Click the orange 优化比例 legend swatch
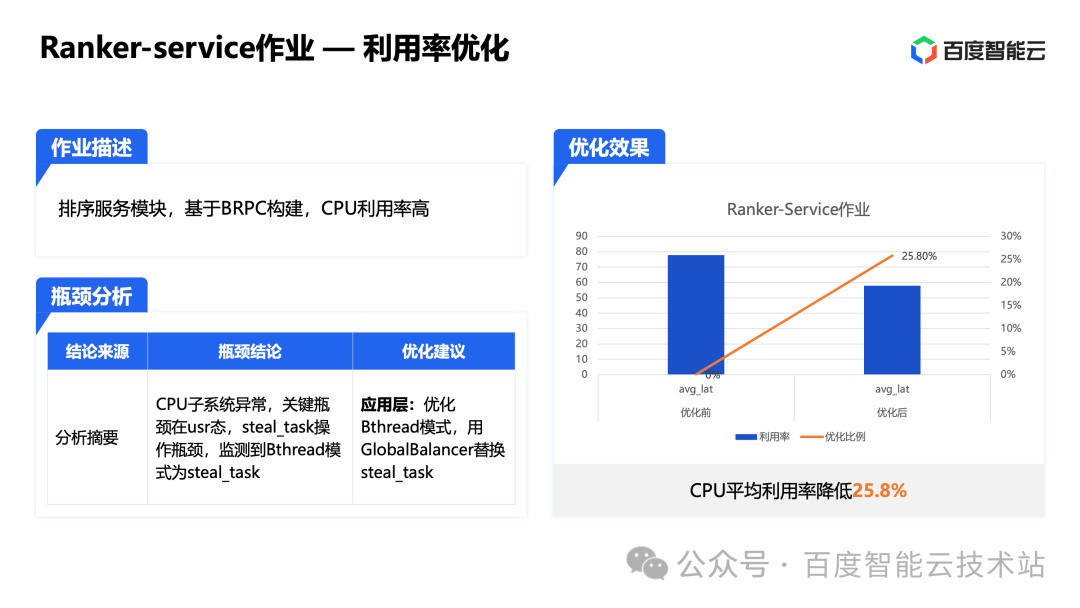 (x=811, y=437)
